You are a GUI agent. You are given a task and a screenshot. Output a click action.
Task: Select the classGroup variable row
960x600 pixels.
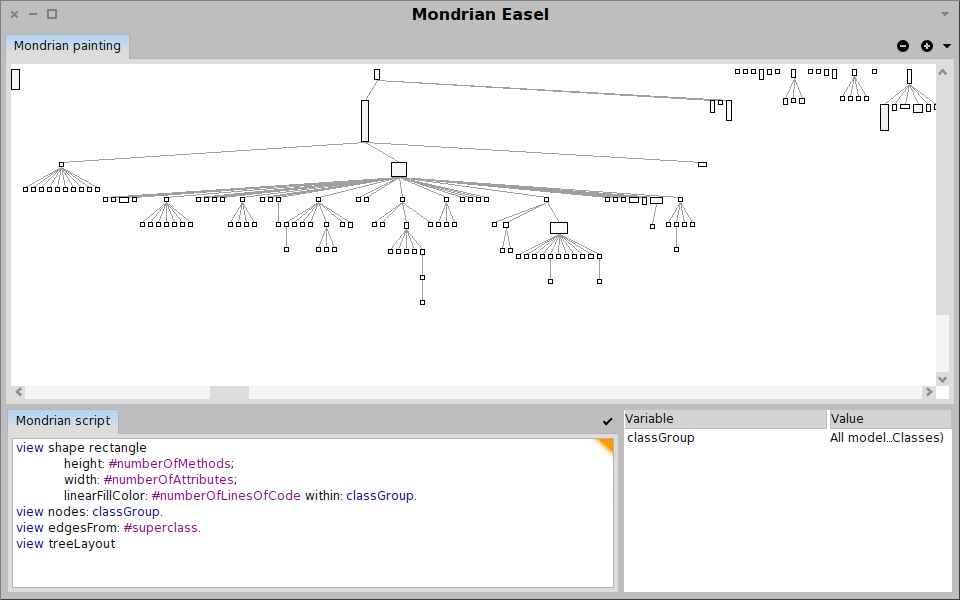[787, 438]
